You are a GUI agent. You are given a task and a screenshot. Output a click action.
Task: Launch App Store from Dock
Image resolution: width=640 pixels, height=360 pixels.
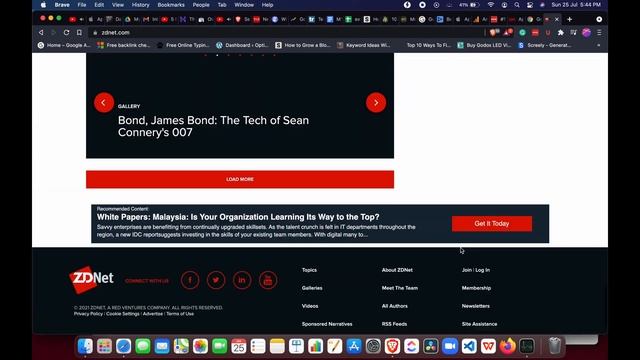pyautogui.click(x=354, y=346)
